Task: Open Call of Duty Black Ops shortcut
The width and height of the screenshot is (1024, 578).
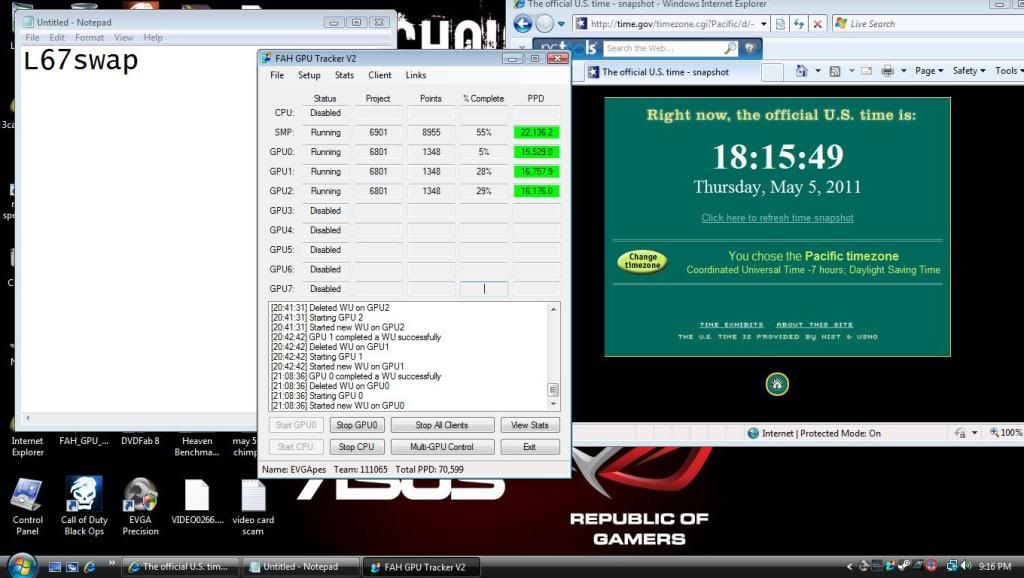Action: coord(84,495)
